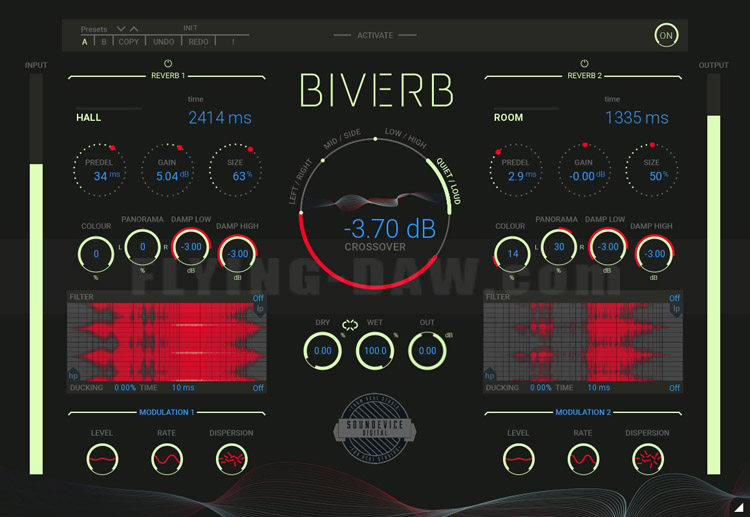The width and height of the screenshot is (750, 517).
Task: Click Reverb 2 DAMP LOW knob
Action: click(x=608, y=247)
